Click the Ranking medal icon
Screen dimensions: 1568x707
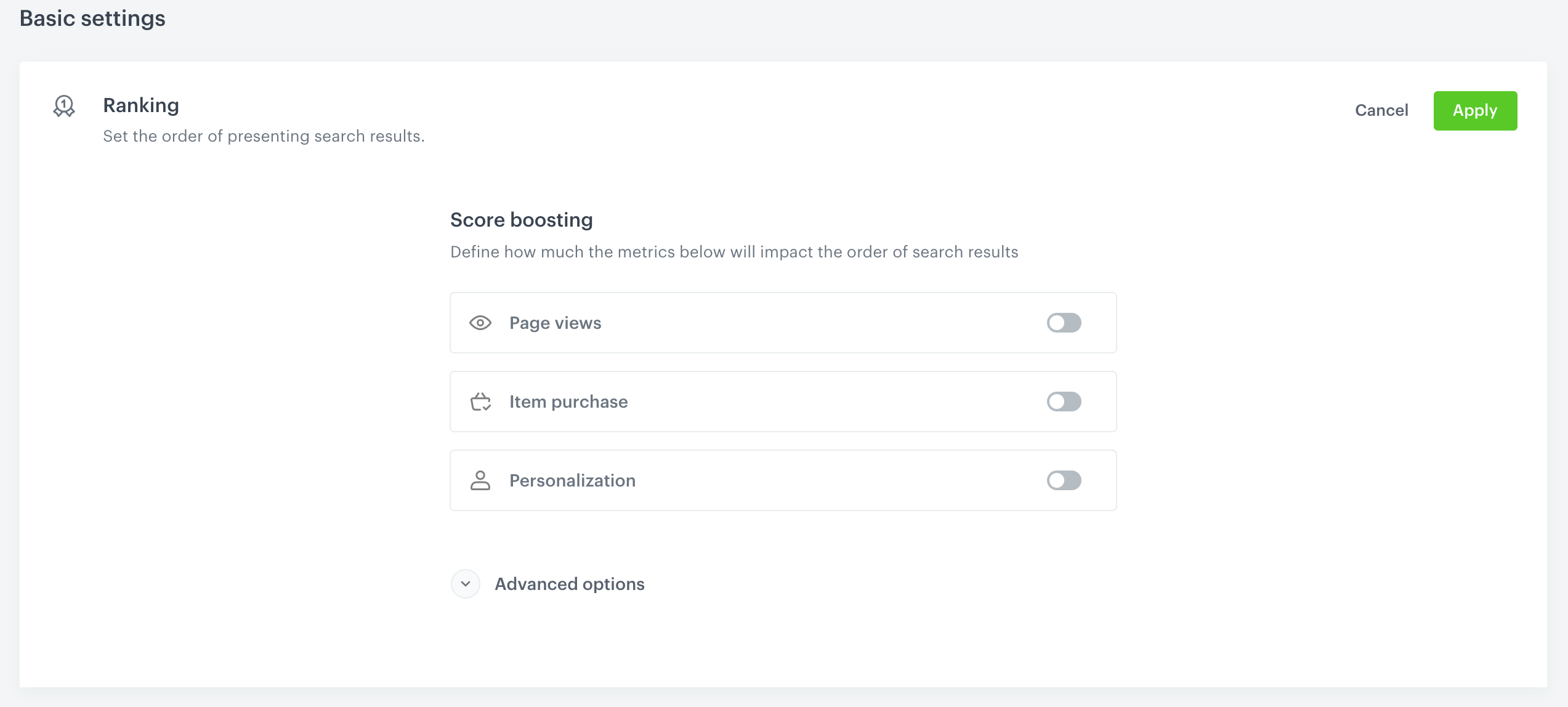pyautogui.click(x=64, y=106)
